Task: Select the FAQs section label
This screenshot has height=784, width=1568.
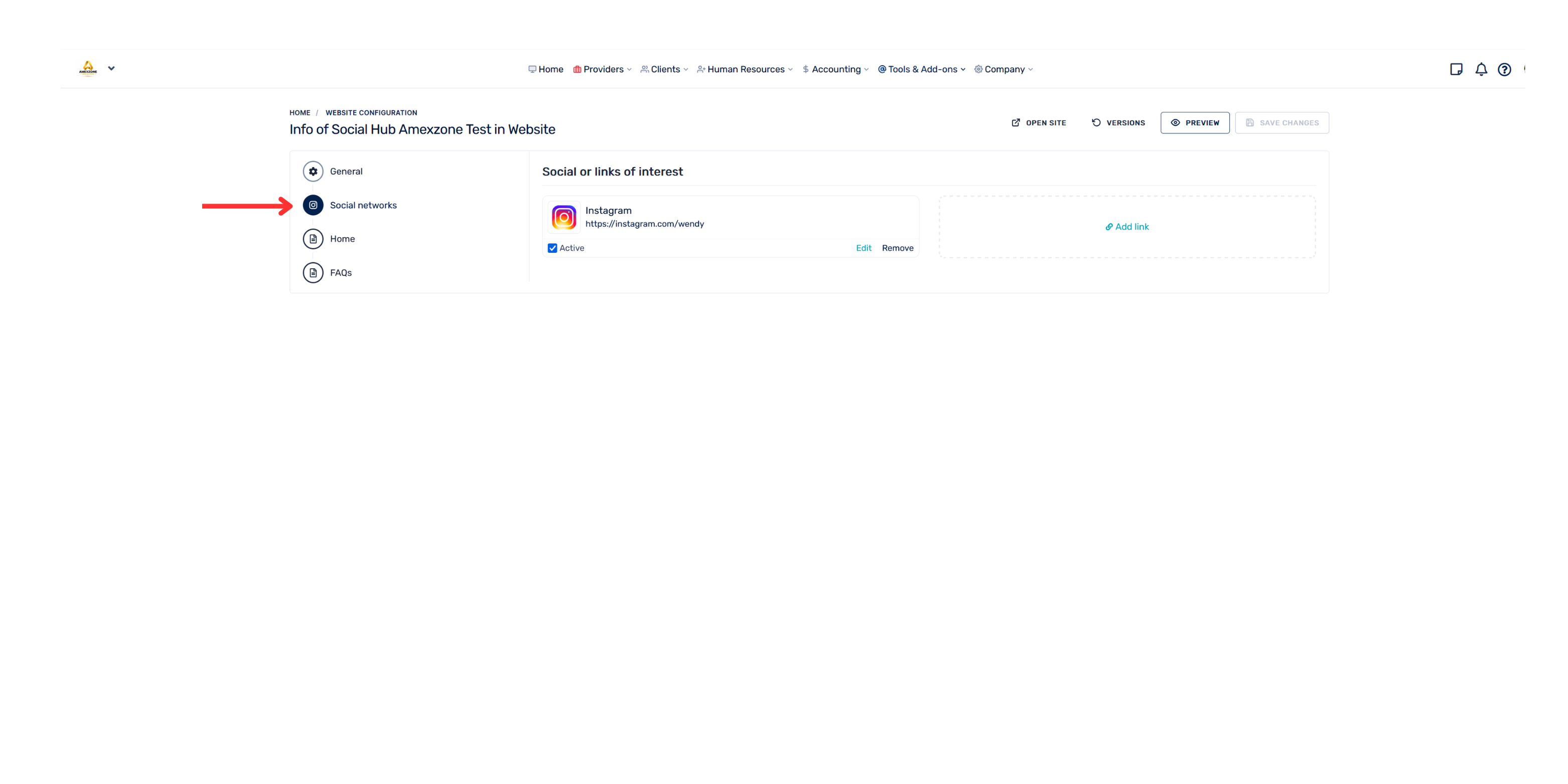Action: [x=341, y=273]
